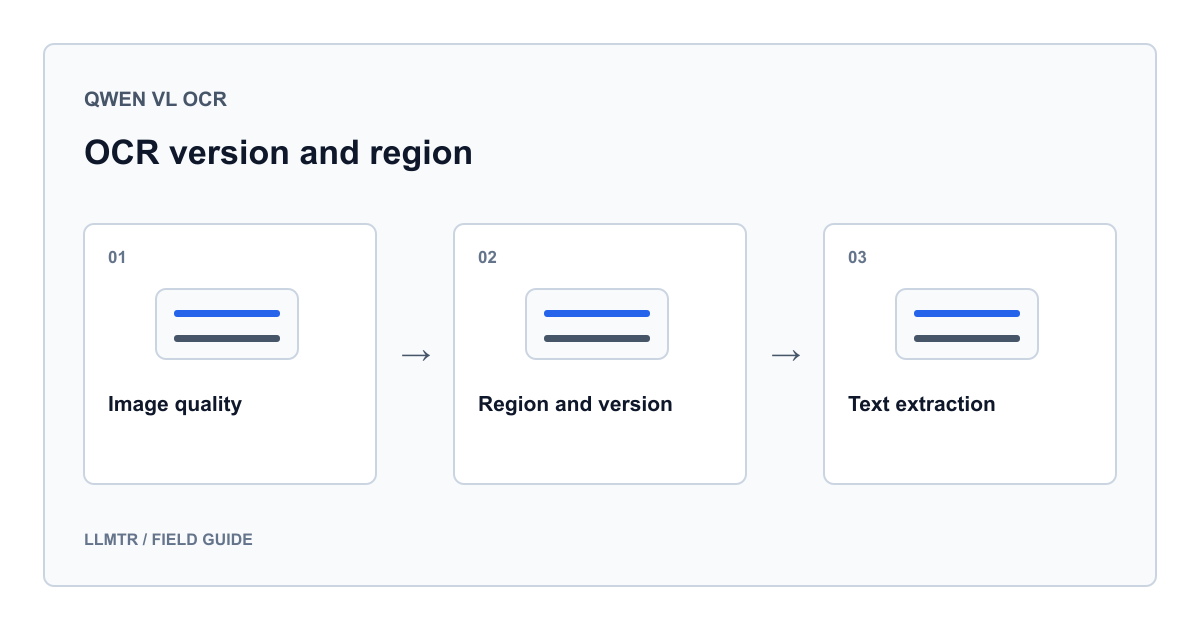
Task: Click the gray line in card 01 icon
Action: (x=227, y=338)
